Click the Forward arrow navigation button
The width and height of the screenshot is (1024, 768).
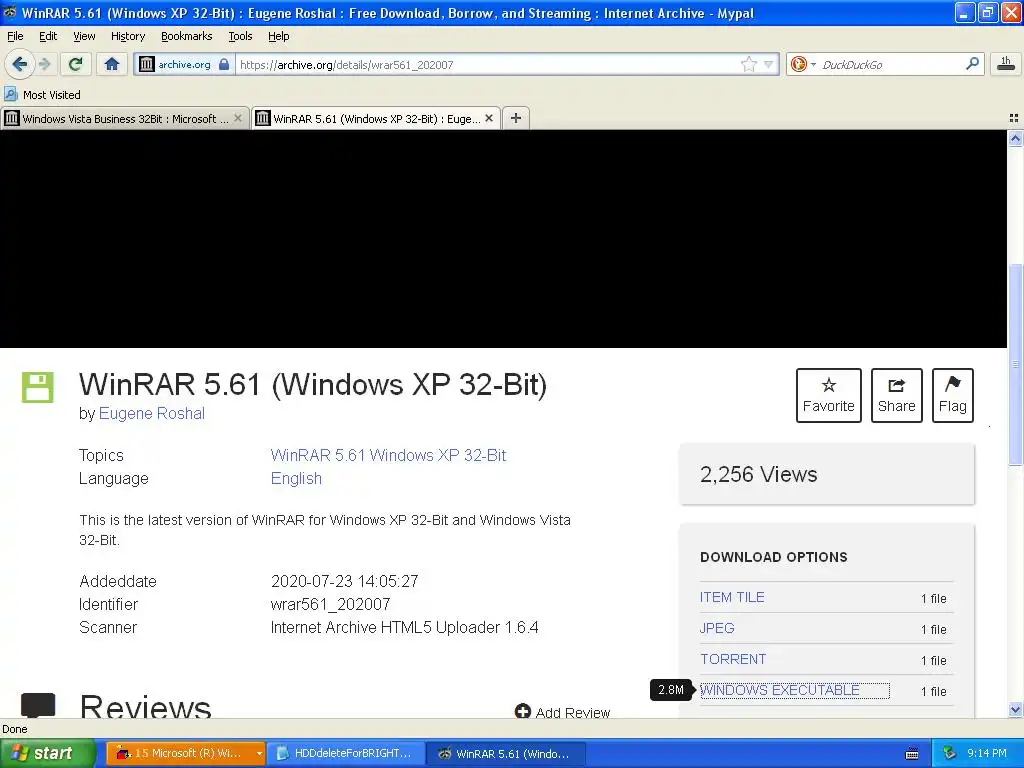tap(44, 64)
